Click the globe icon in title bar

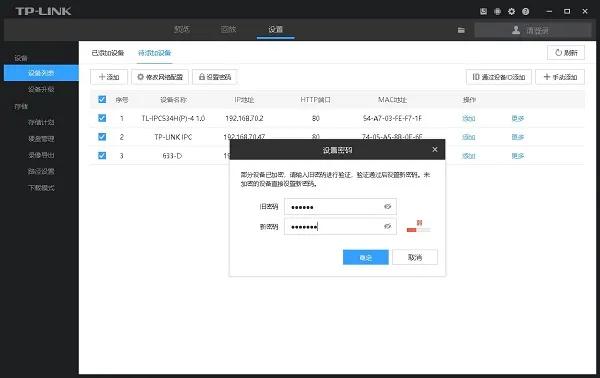[497, 11]
